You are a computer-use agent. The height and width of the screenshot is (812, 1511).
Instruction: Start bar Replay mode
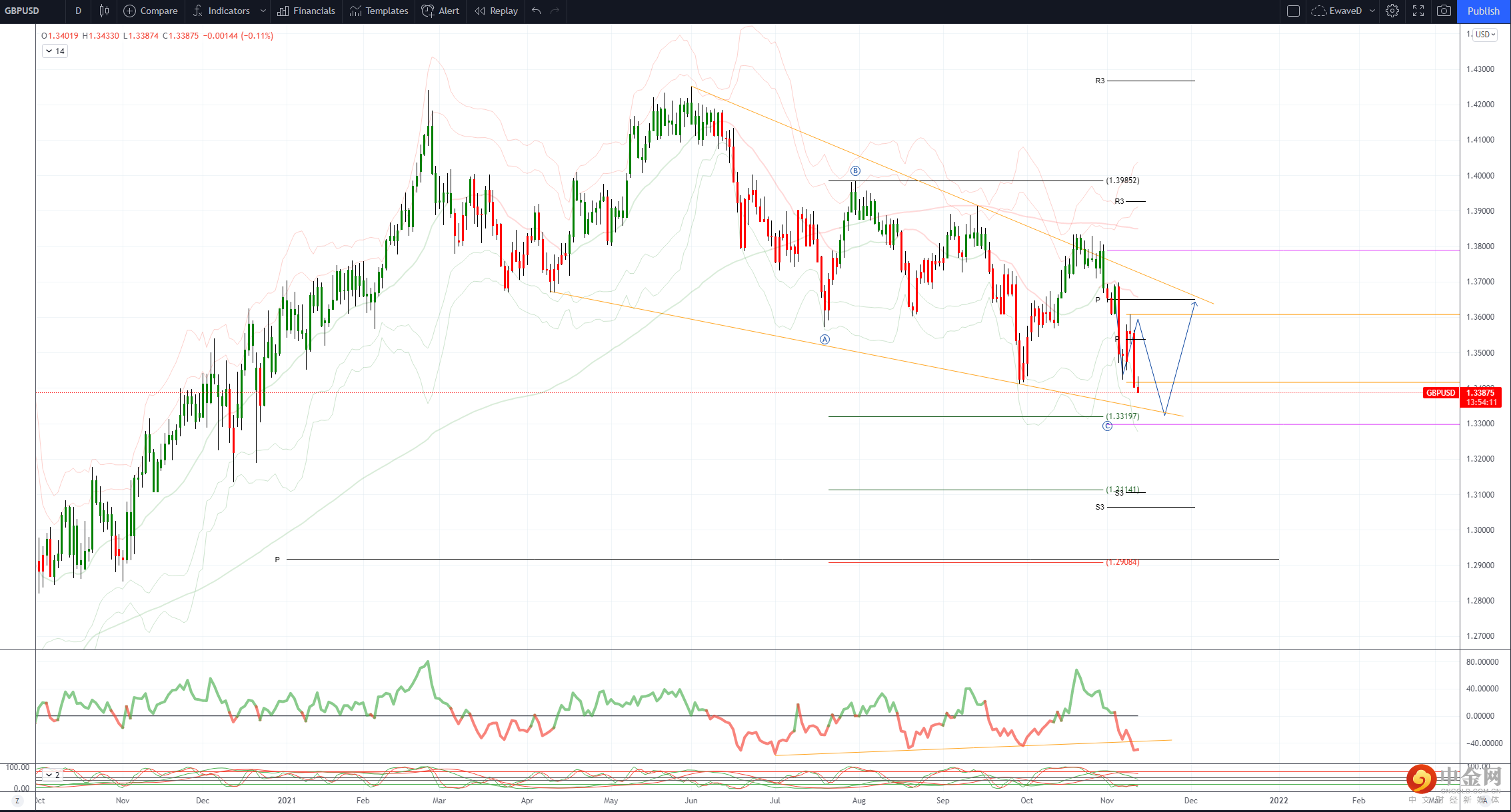coord(496,11)
